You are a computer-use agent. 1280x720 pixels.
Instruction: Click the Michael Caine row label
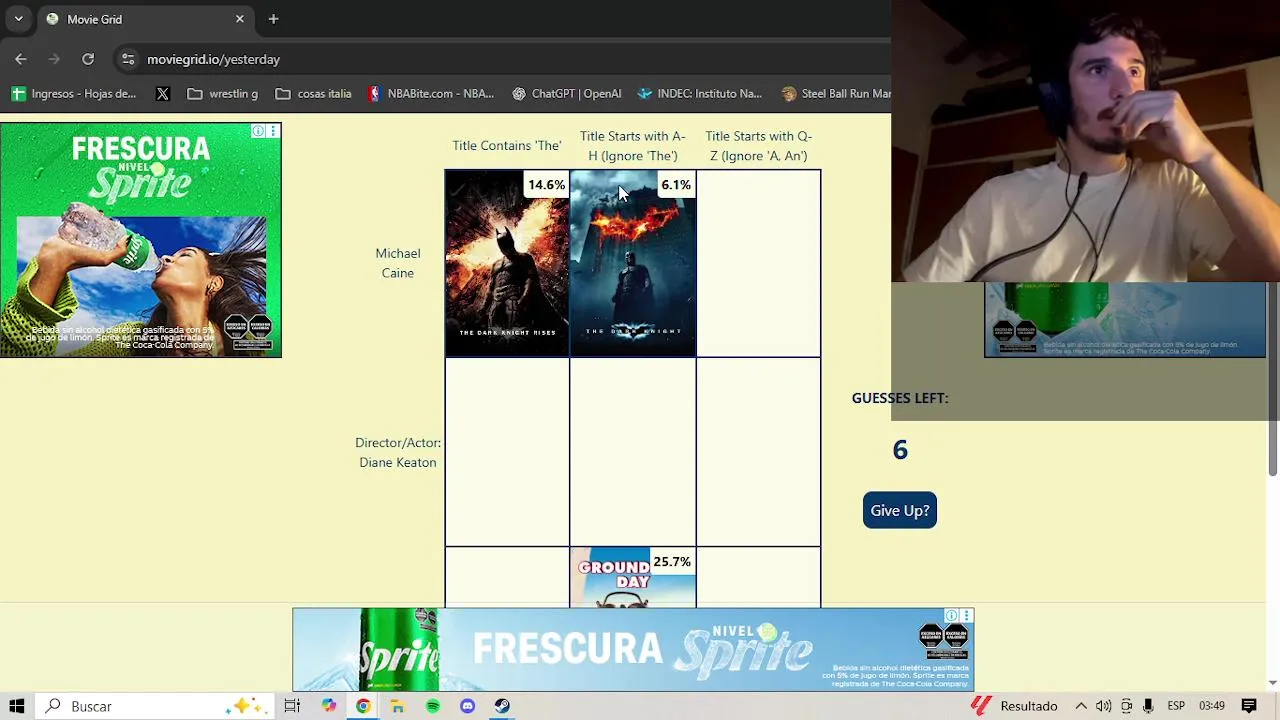click(x=398, y=263)
